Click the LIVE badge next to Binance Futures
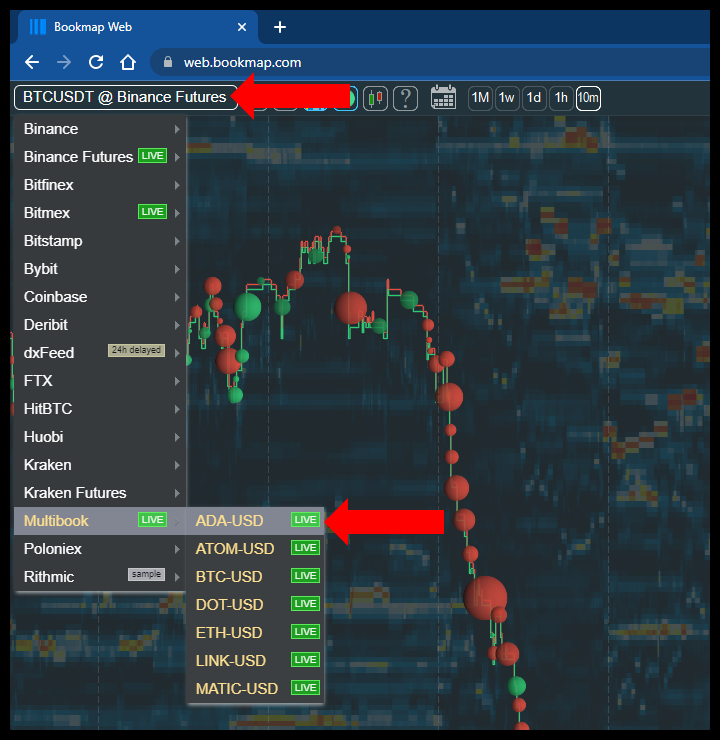The width and height of the screenshot is (720, 740). [x=152, y=156]
